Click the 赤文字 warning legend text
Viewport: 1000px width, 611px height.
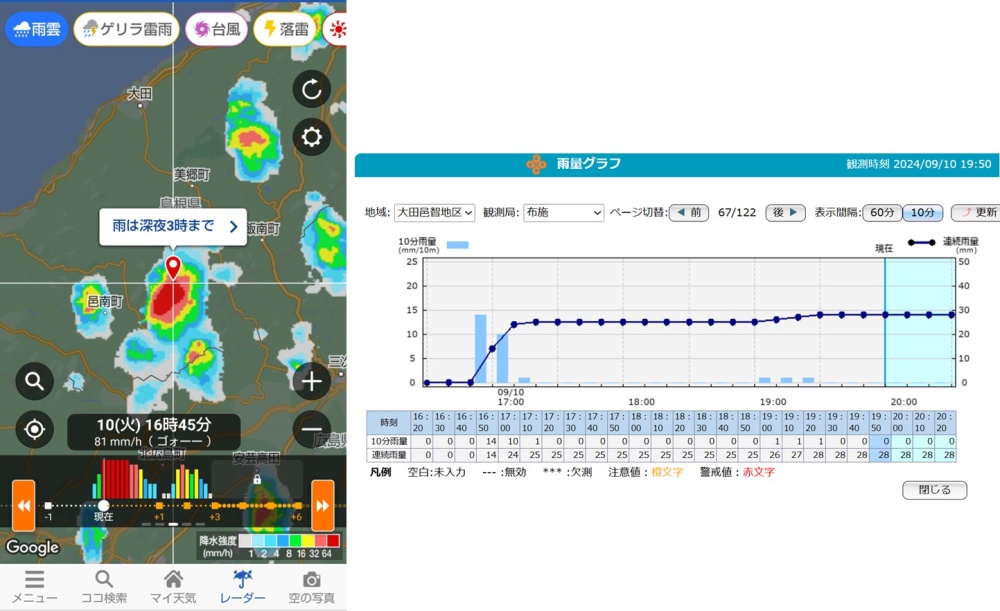pyautogui.click(x=759, y=473)
